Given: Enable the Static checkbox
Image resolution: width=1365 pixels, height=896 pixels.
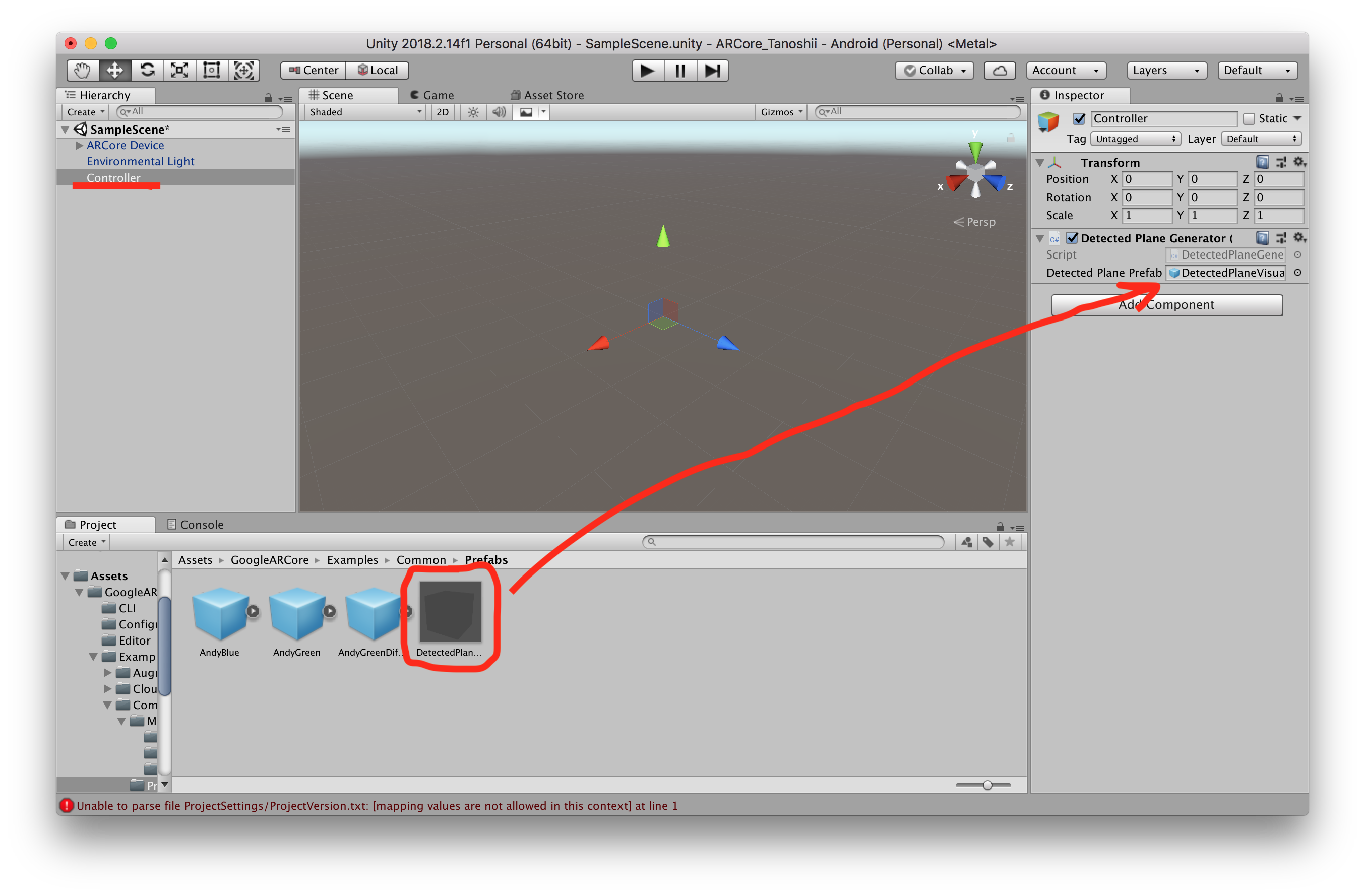Looking at the screenshot, I should 1249,118.
